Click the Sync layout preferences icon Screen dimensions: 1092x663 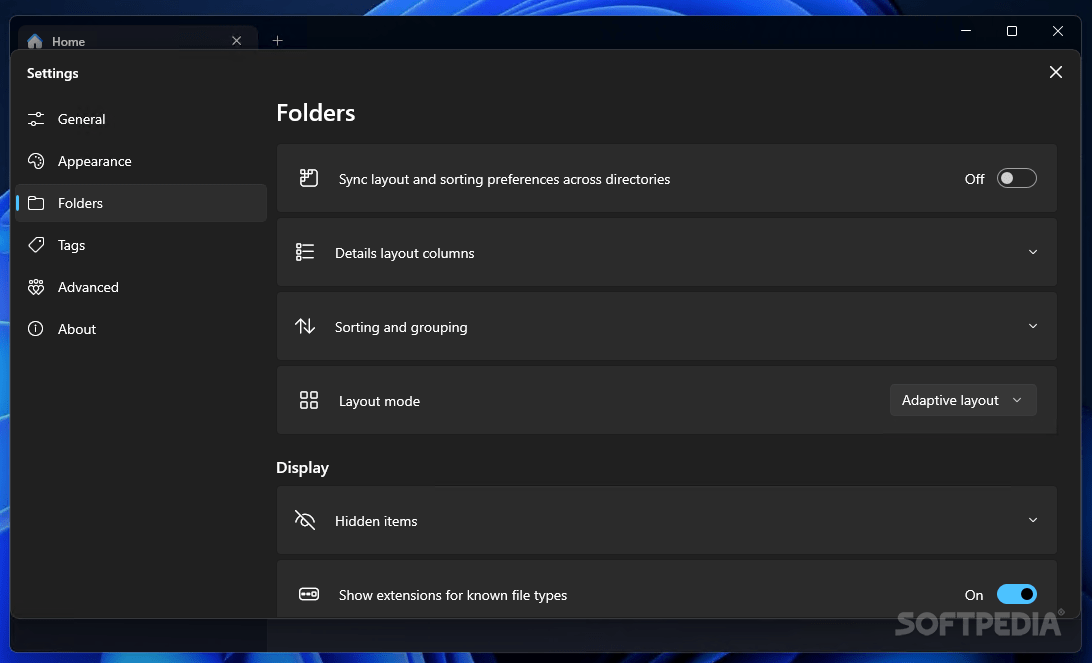tap(309, 178)
